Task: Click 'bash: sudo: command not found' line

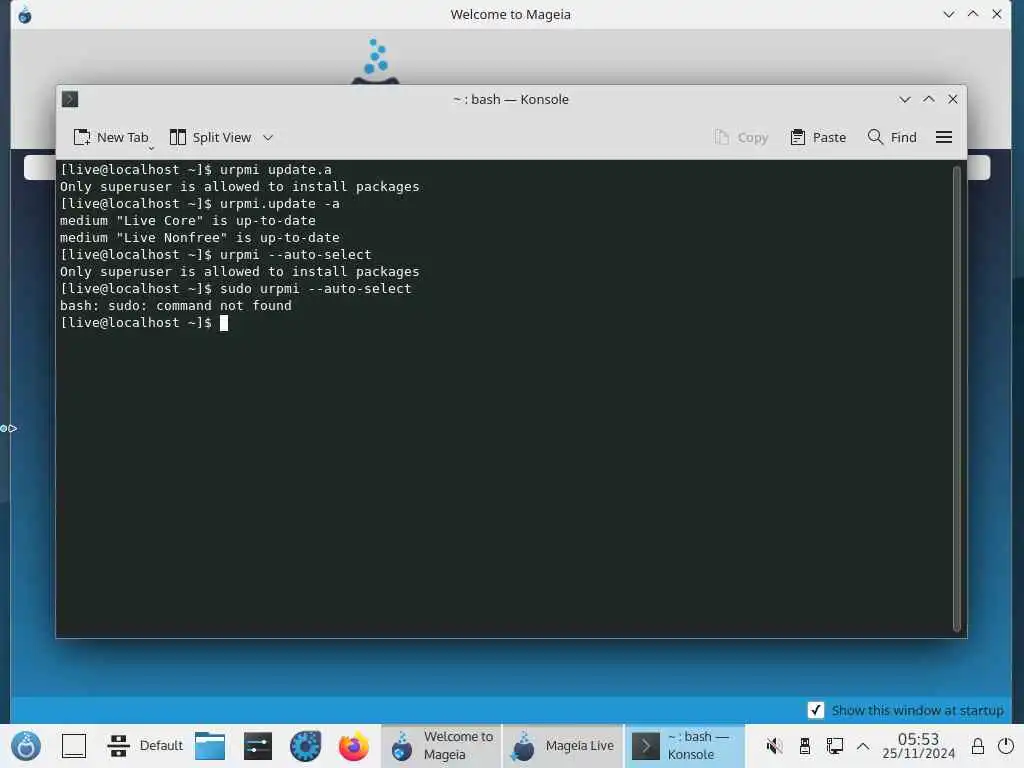Action: pos(176,306)
